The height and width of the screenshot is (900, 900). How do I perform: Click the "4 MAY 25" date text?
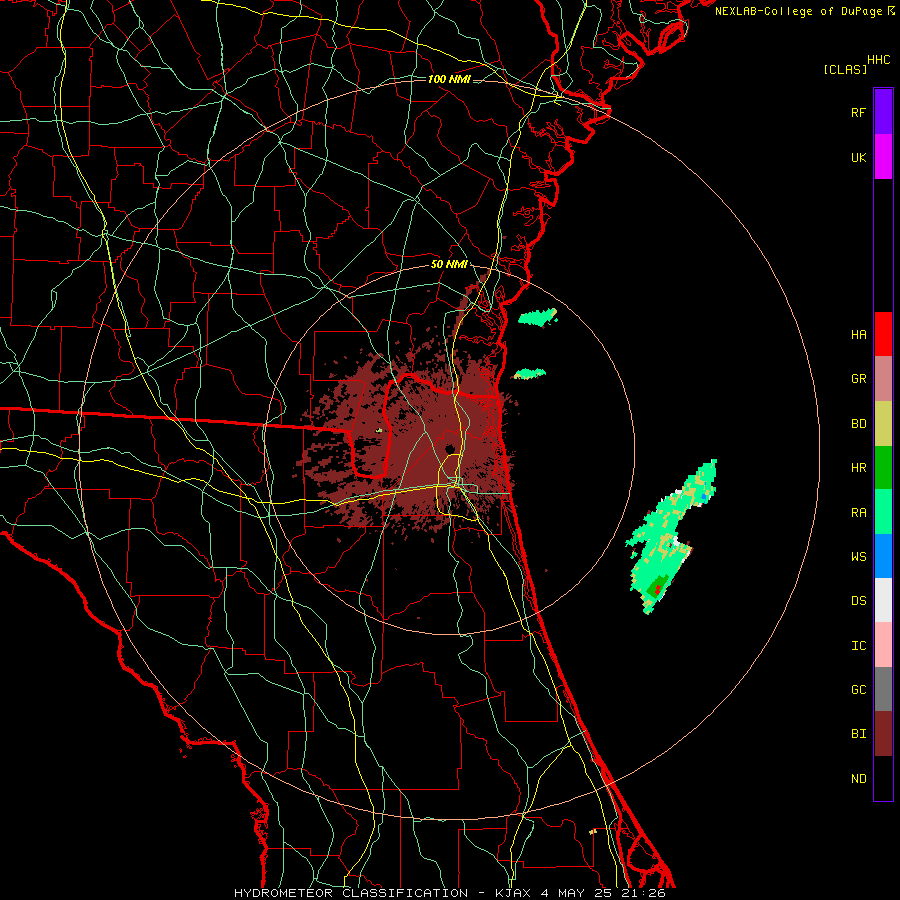pyautogui.click(x=576, y=893)
